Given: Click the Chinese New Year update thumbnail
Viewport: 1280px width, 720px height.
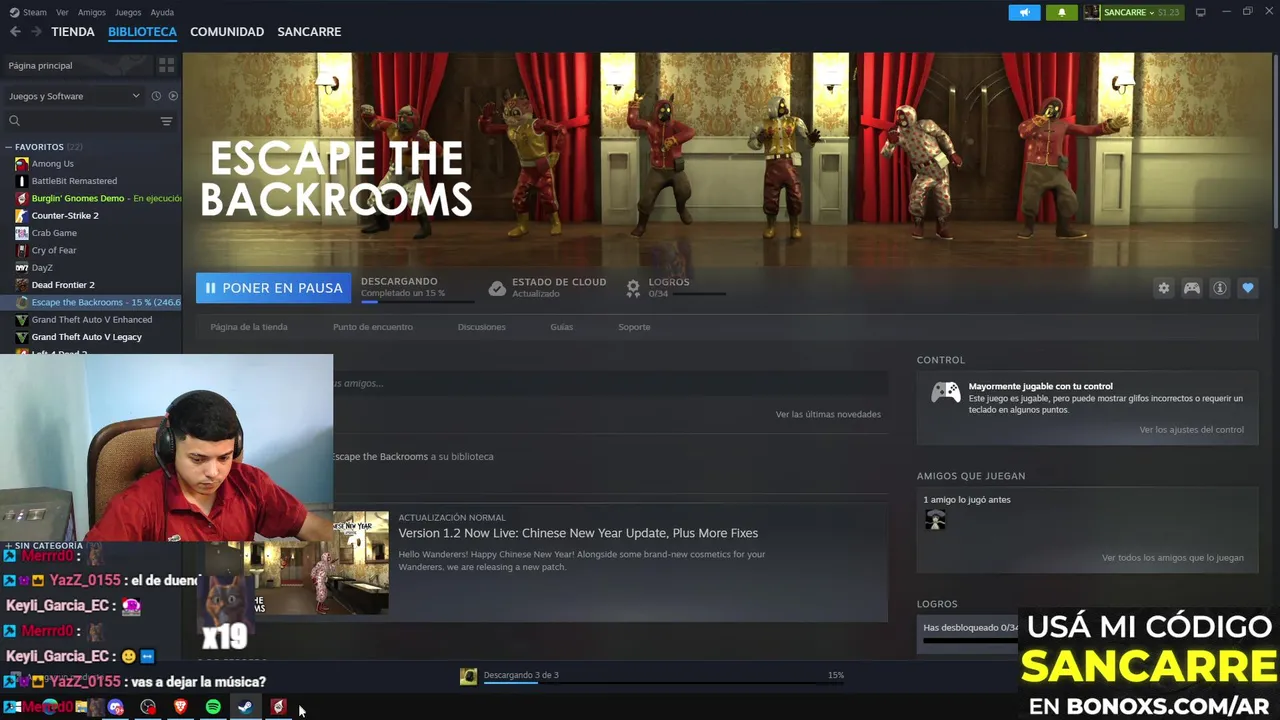Looking at the screenshot, I should [361, 563].
